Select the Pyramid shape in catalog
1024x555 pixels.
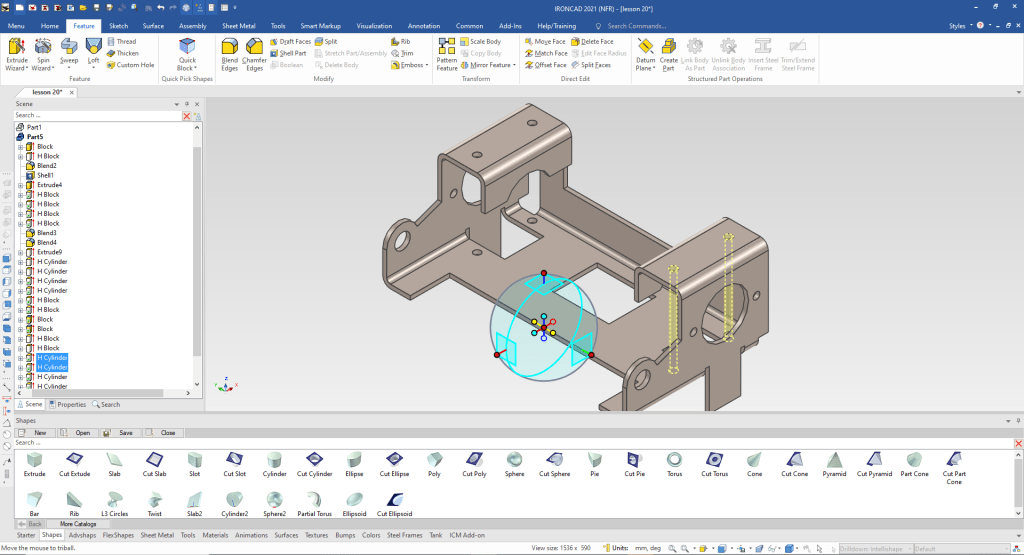coord(832,463)
